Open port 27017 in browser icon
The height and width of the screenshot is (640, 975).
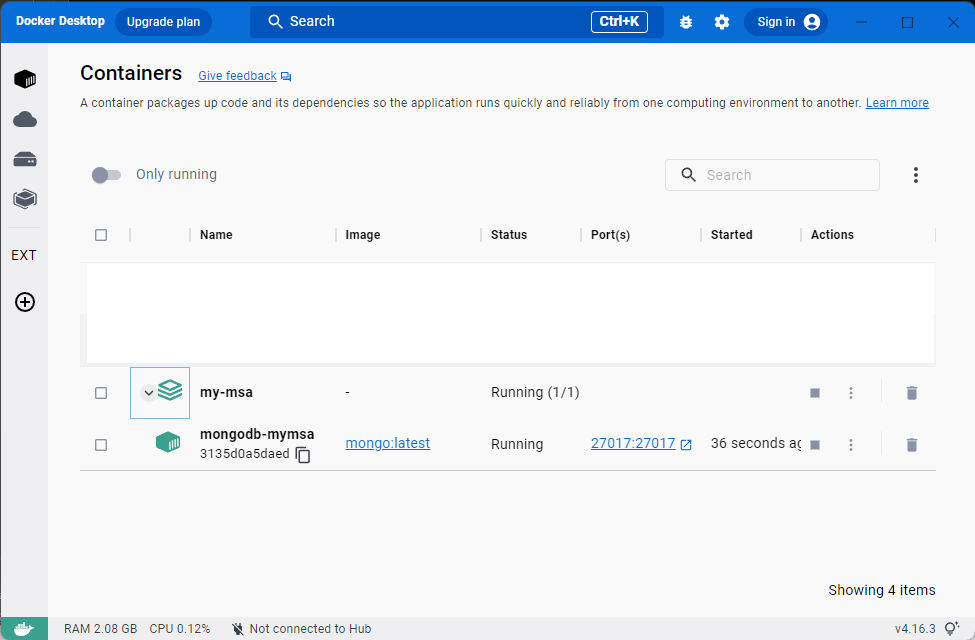pyautogui.click(x=686, y=444)
